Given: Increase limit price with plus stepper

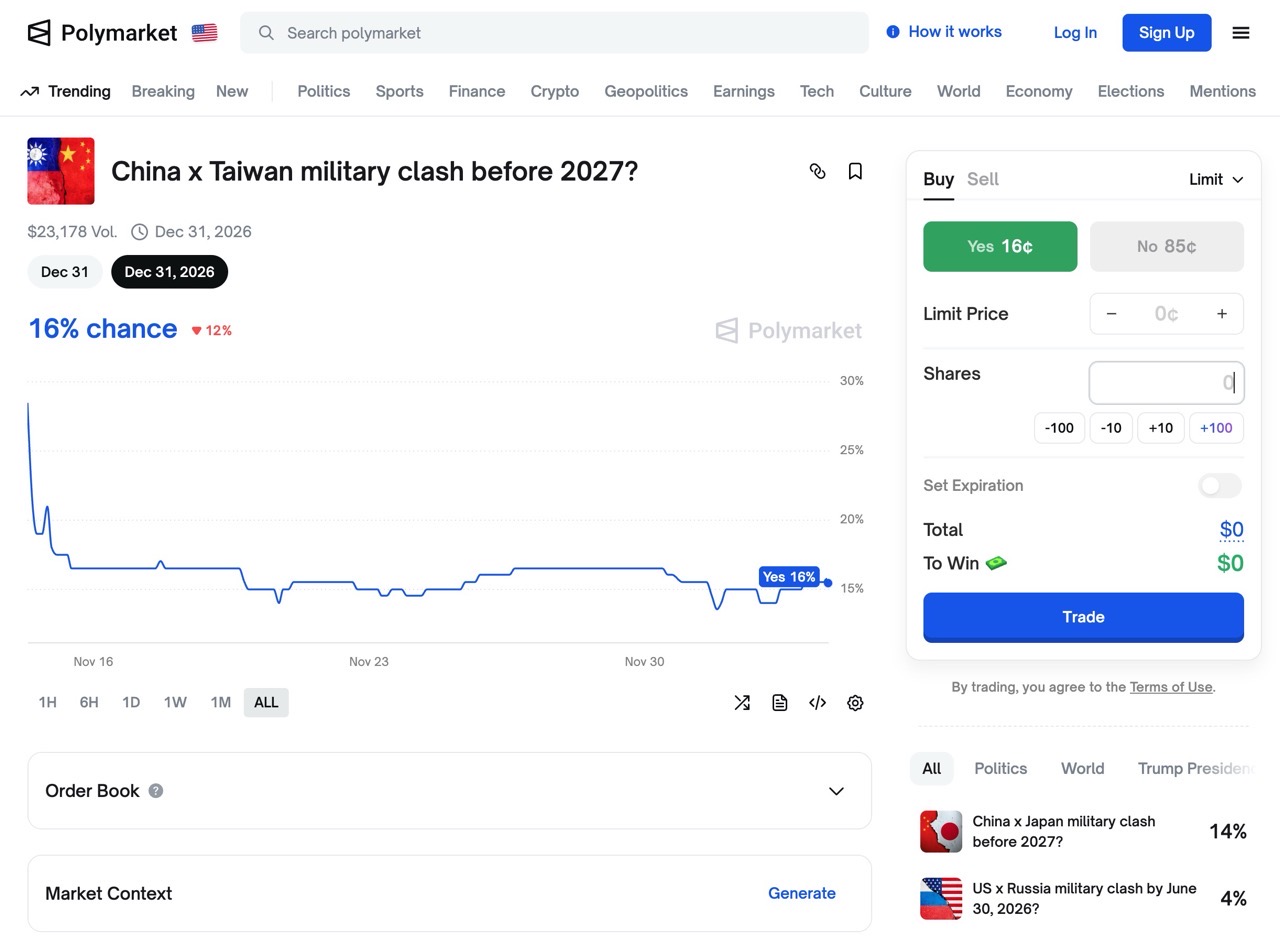Looking at the screenshot, I should click(1221, 314).
